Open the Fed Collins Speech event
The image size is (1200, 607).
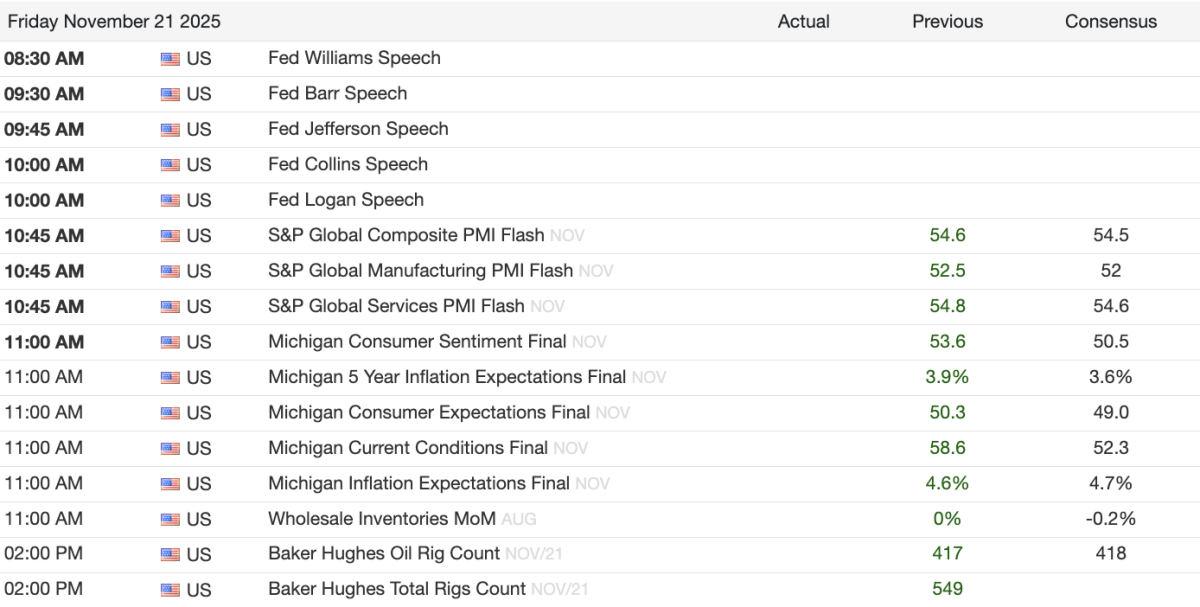[x=348, y=164]
